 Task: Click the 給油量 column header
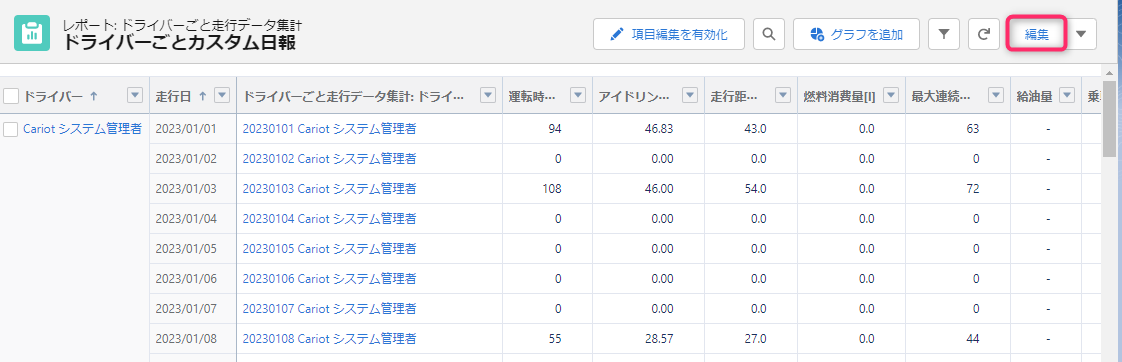click(1034, 96)
